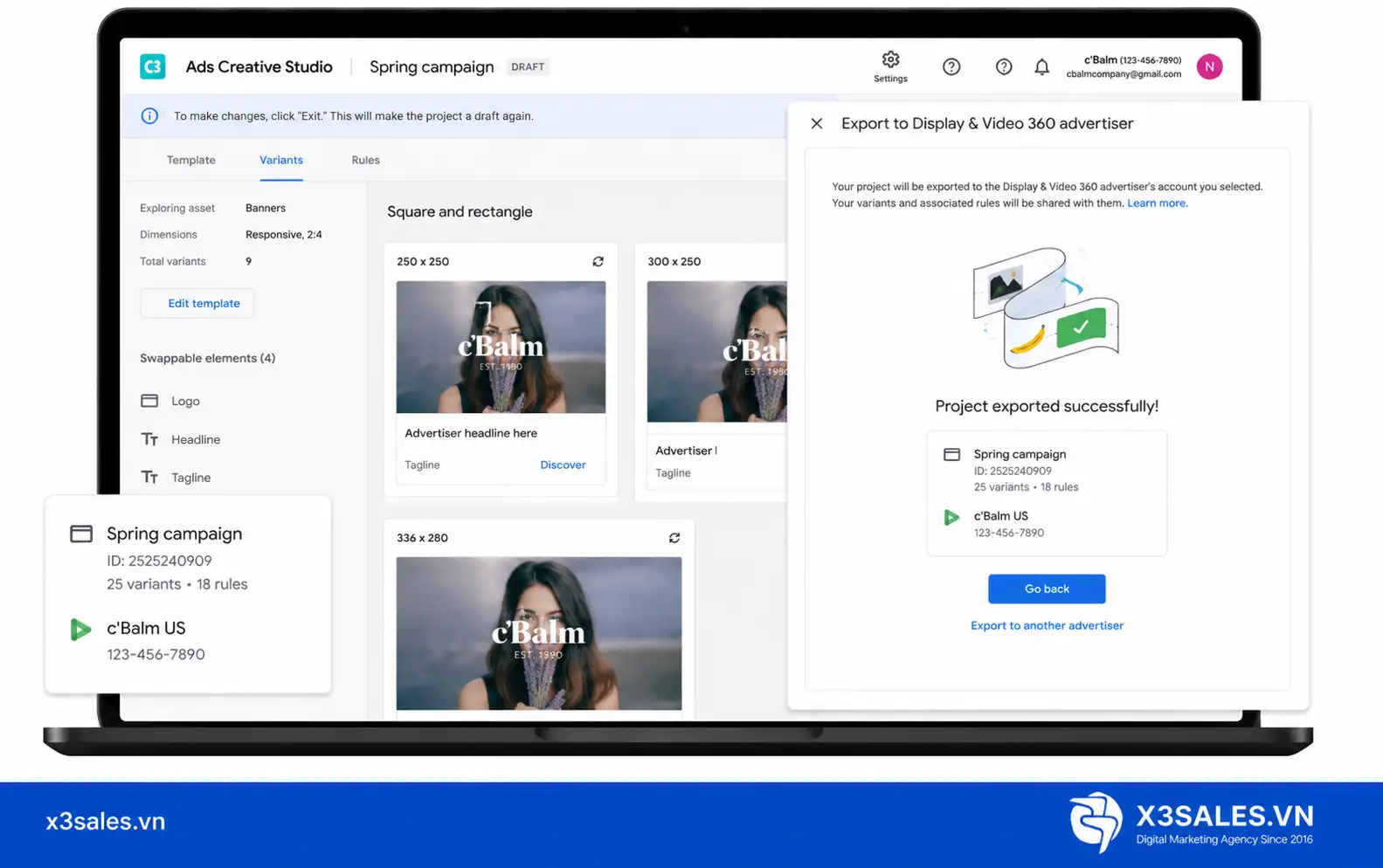Open the 300 x 250 banner thumbnail

[x=716, y=352]
